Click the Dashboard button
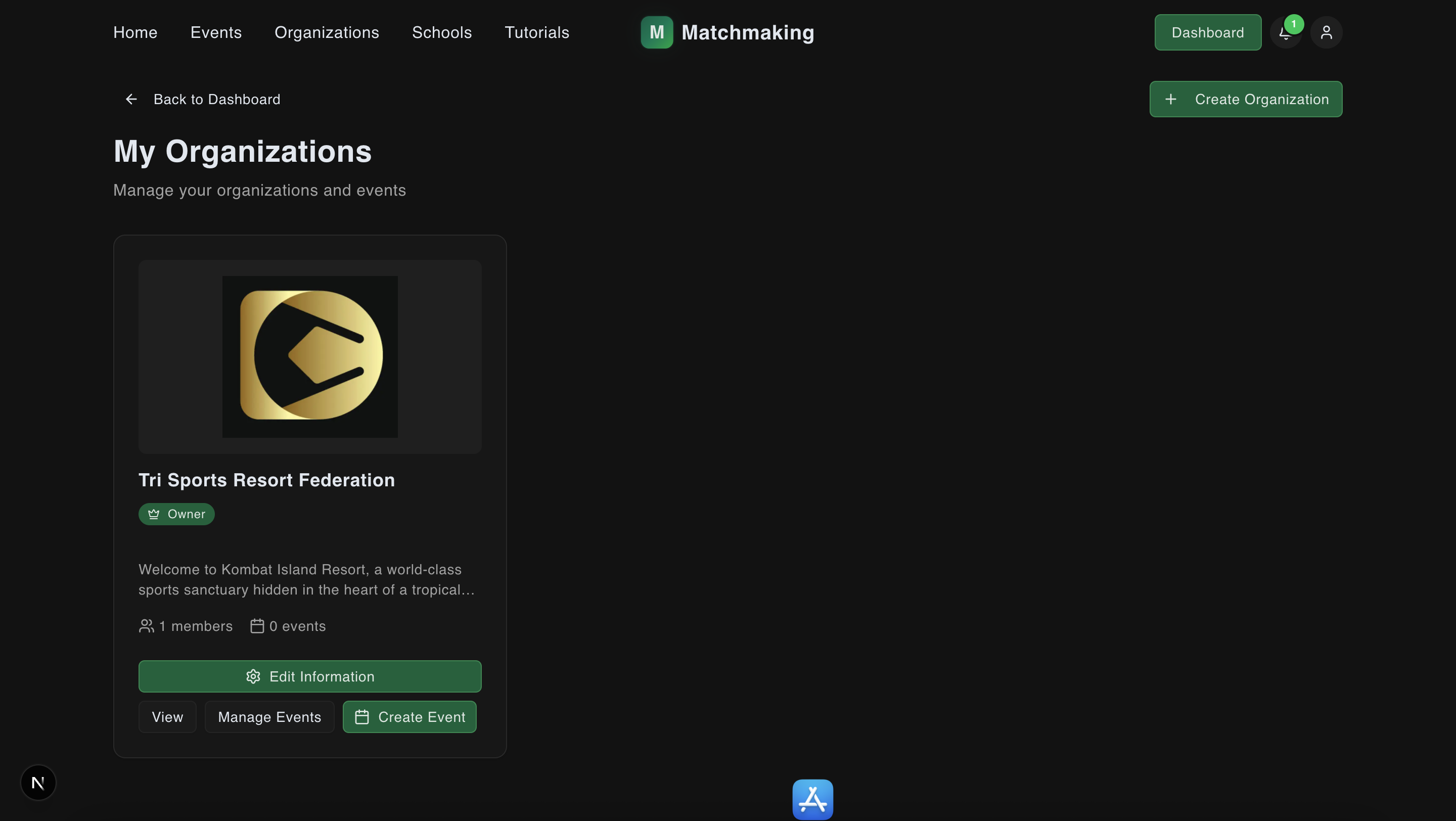Viewport: 1456px width, 821px height. click(x=1208, y=33)
